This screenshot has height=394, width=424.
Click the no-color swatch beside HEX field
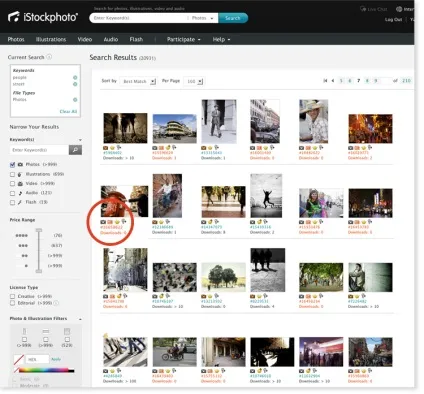coord(19,359)
